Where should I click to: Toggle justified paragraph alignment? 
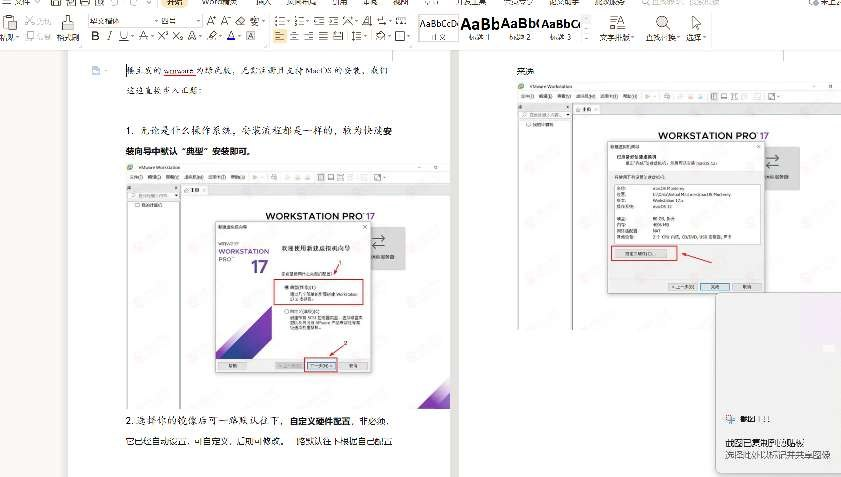coord(323,36)
